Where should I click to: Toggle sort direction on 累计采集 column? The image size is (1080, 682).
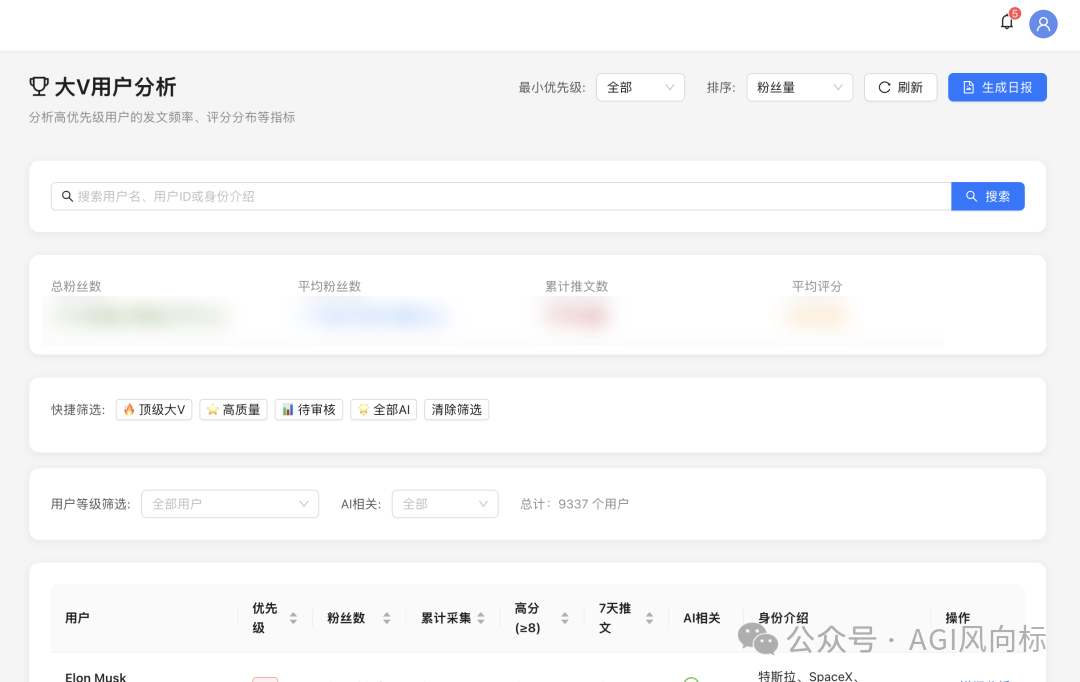tap(483, 618)
